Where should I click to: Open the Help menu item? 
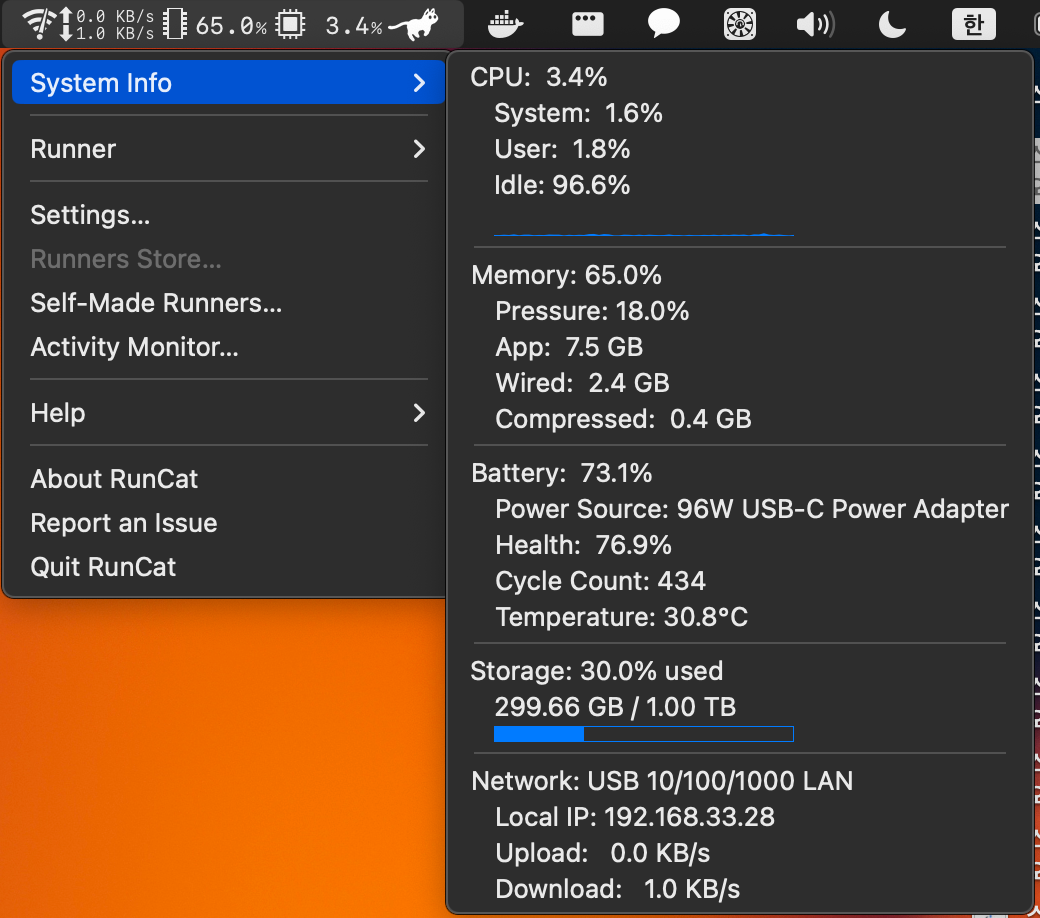[228, 413]
